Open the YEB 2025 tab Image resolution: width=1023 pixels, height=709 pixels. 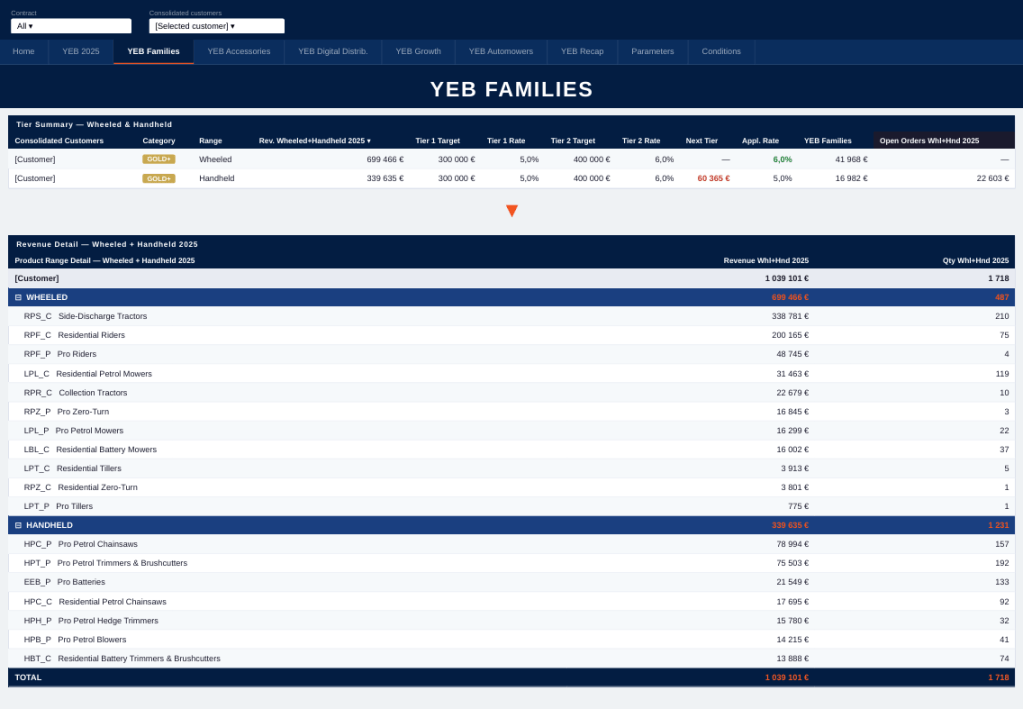(81, 51)
